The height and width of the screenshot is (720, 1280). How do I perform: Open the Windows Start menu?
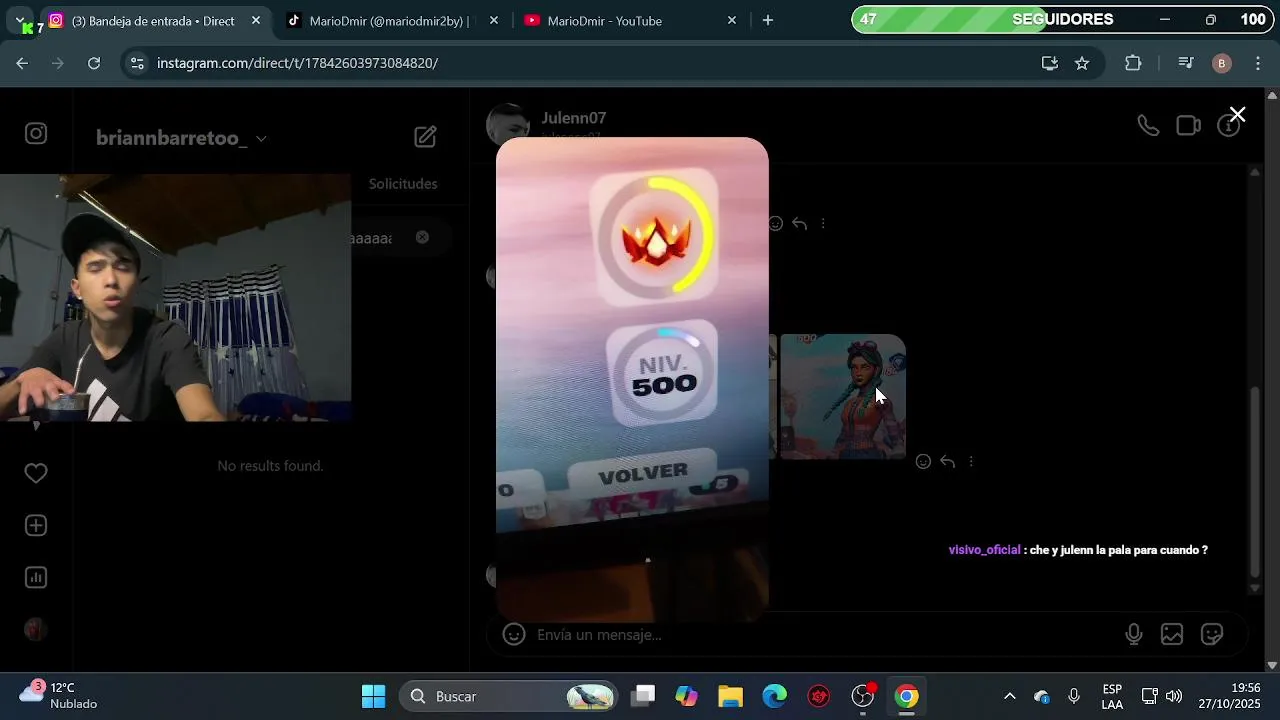373,696
